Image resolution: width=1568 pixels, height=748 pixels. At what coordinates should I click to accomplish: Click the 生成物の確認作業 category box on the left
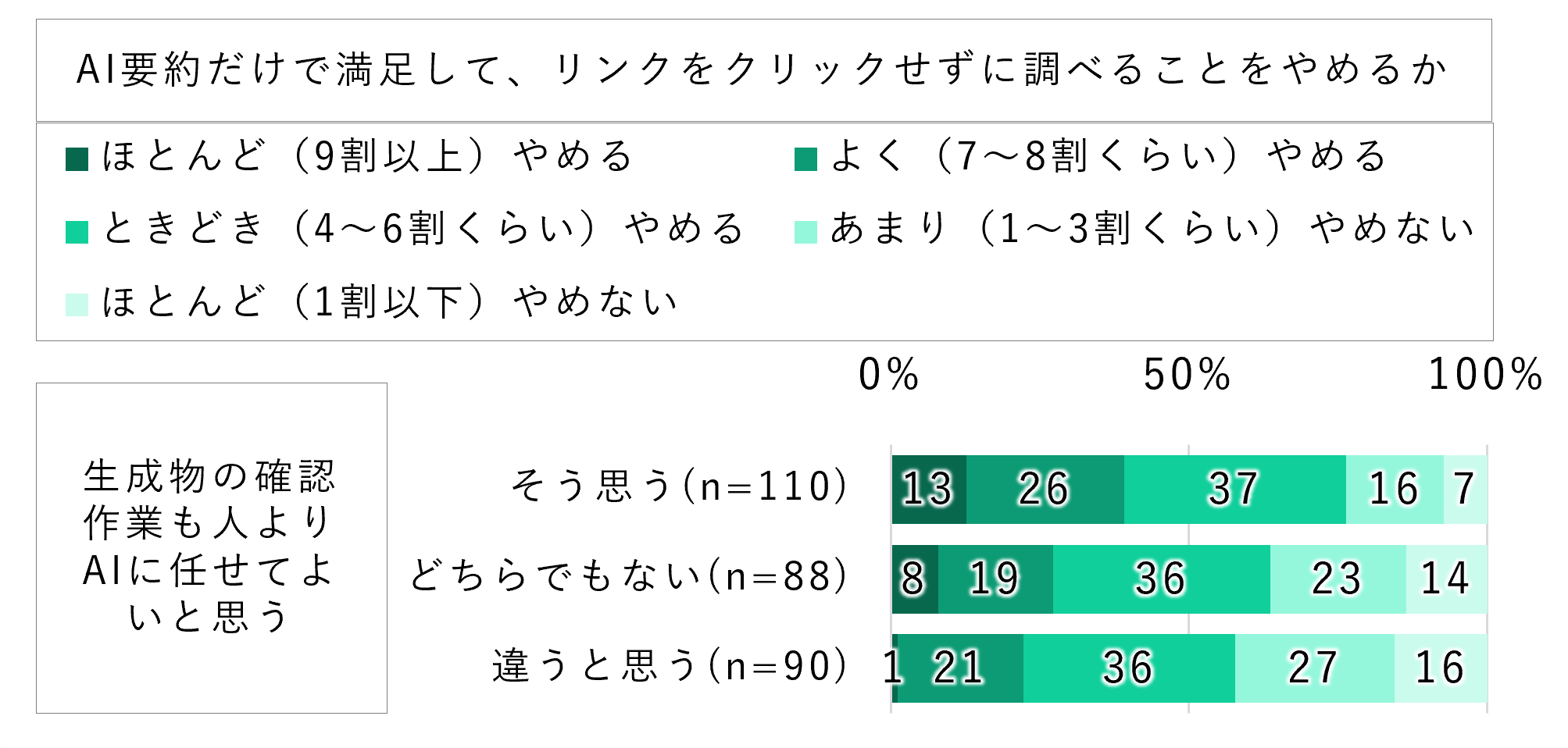point(211,547)
